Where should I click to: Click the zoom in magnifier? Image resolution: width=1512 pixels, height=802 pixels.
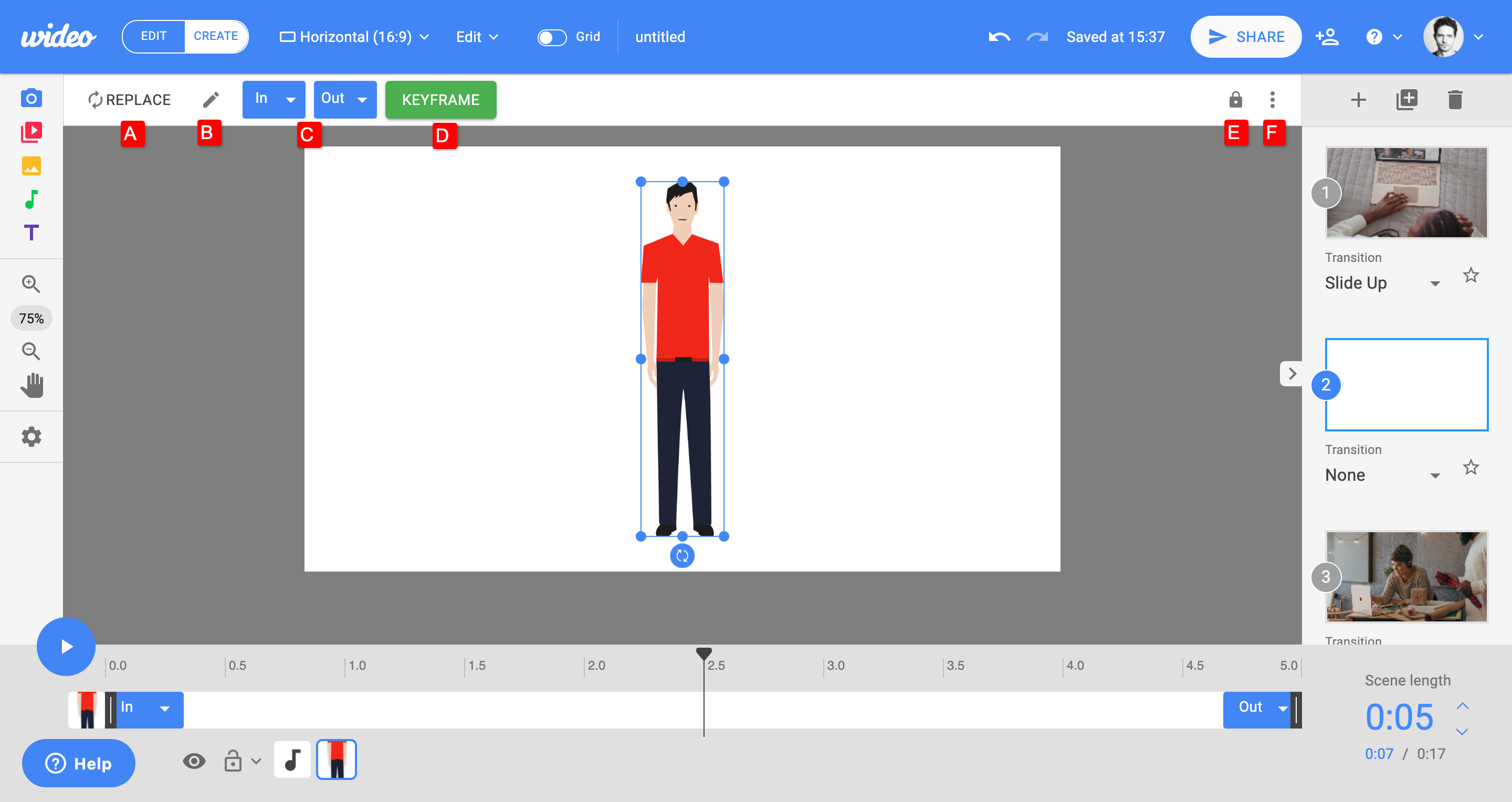pyautogui.click(x=31, y=284)
